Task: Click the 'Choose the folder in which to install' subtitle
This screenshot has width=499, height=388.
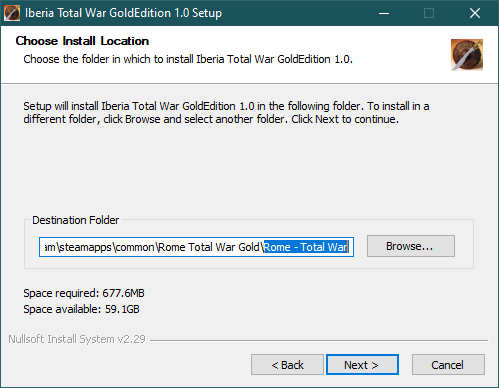Action: [x=188, y=59]
